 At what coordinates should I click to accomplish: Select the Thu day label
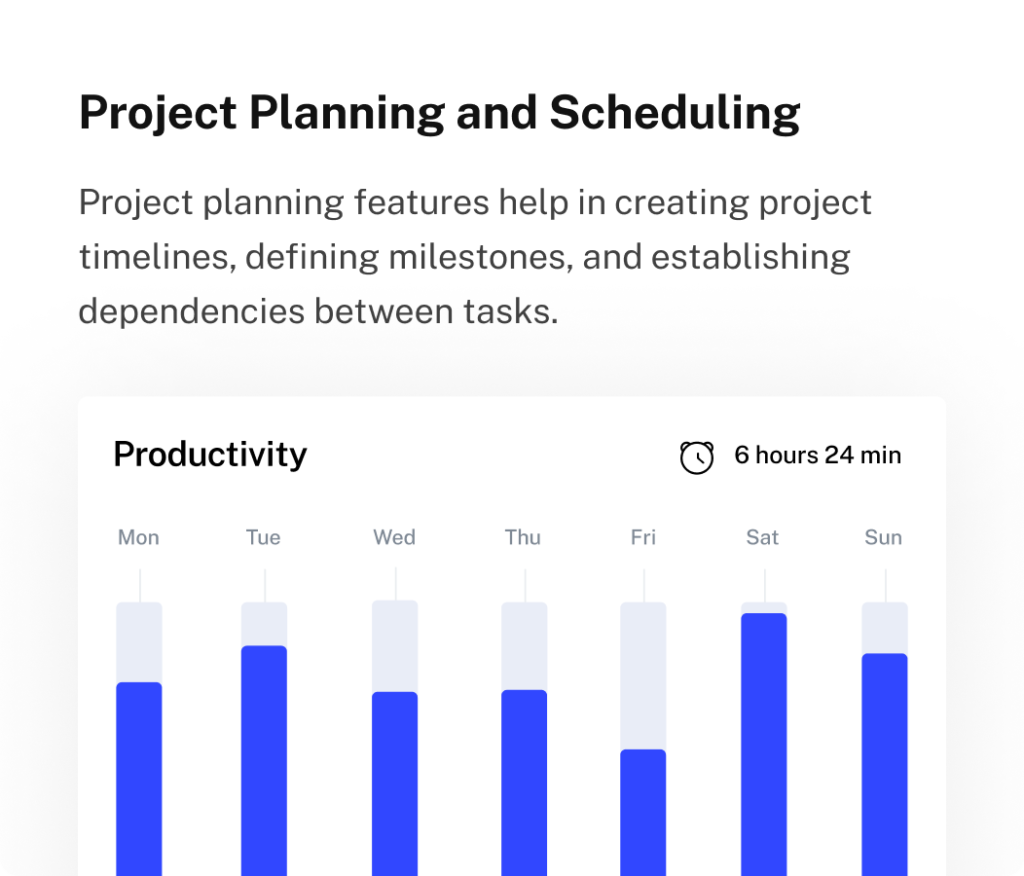(x=523, y=538)
